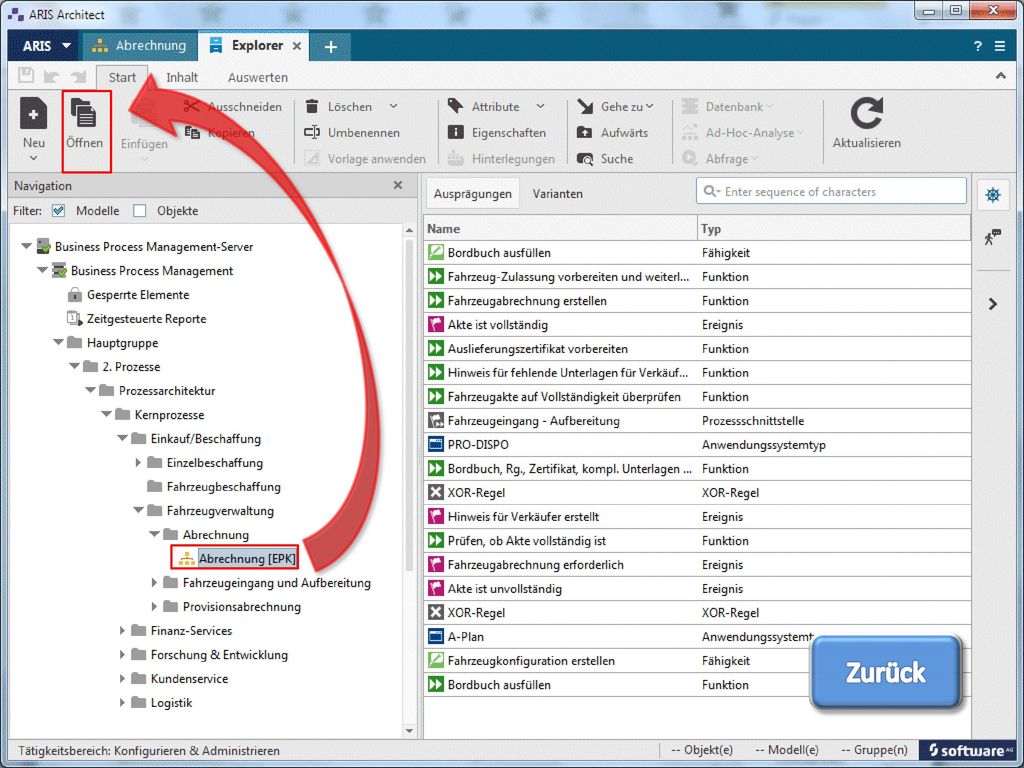Click the Aktualisieren refresh icon
The height and width of the screenshot is (768, 1024).
[x=867, y=113]
